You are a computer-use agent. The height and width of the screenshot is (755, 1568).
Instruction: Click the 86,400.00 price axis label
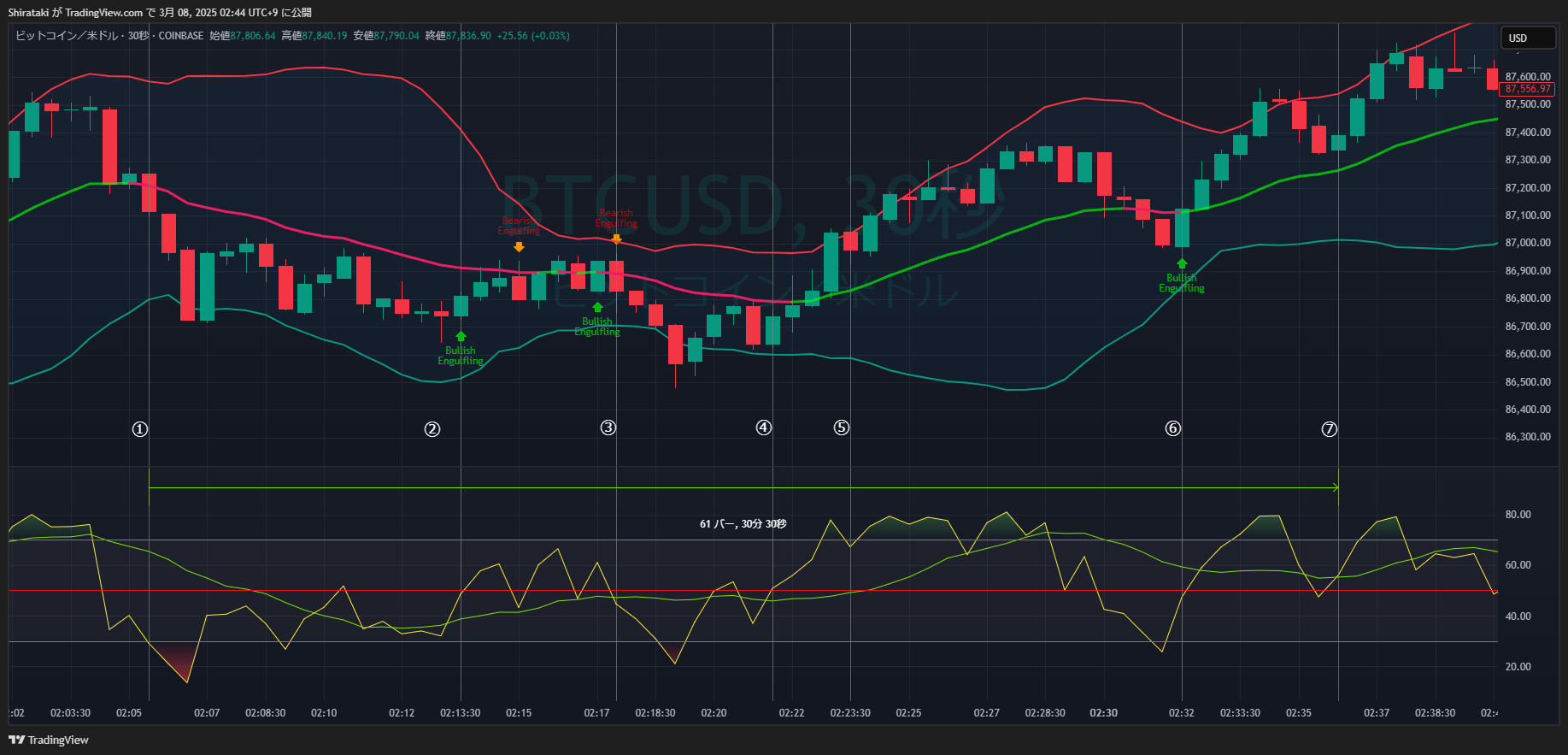click(x=1528, y=410)
